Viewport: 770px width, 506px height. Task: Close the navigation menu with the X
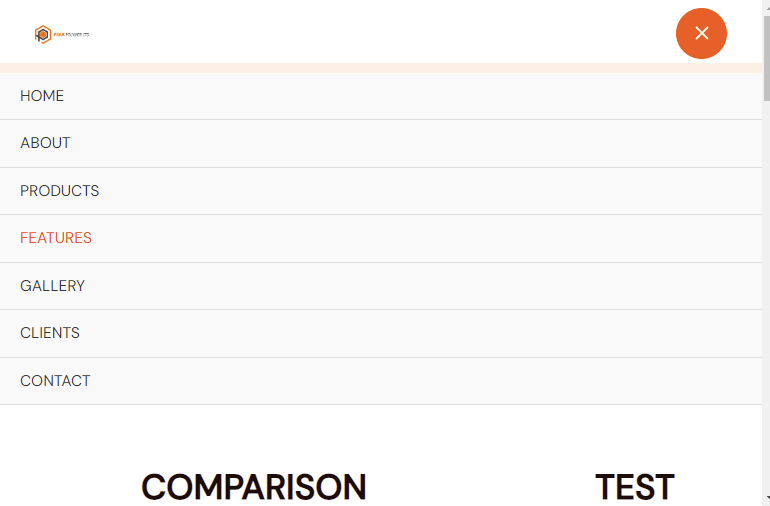coord(701,33)
